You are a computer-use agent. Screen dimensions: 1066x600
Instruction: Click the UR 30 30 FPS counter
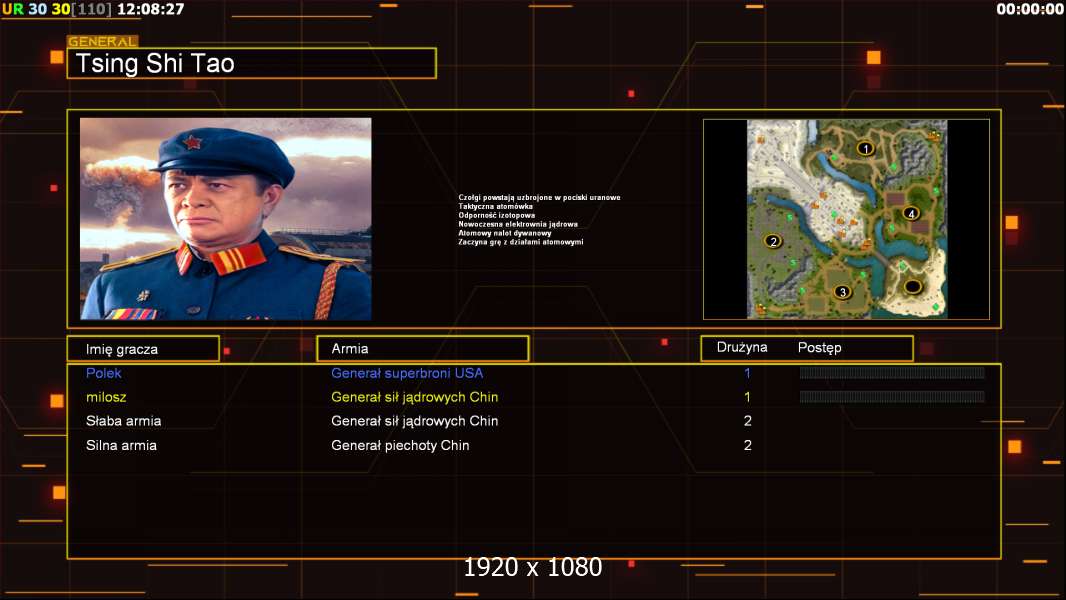(56, 10)
